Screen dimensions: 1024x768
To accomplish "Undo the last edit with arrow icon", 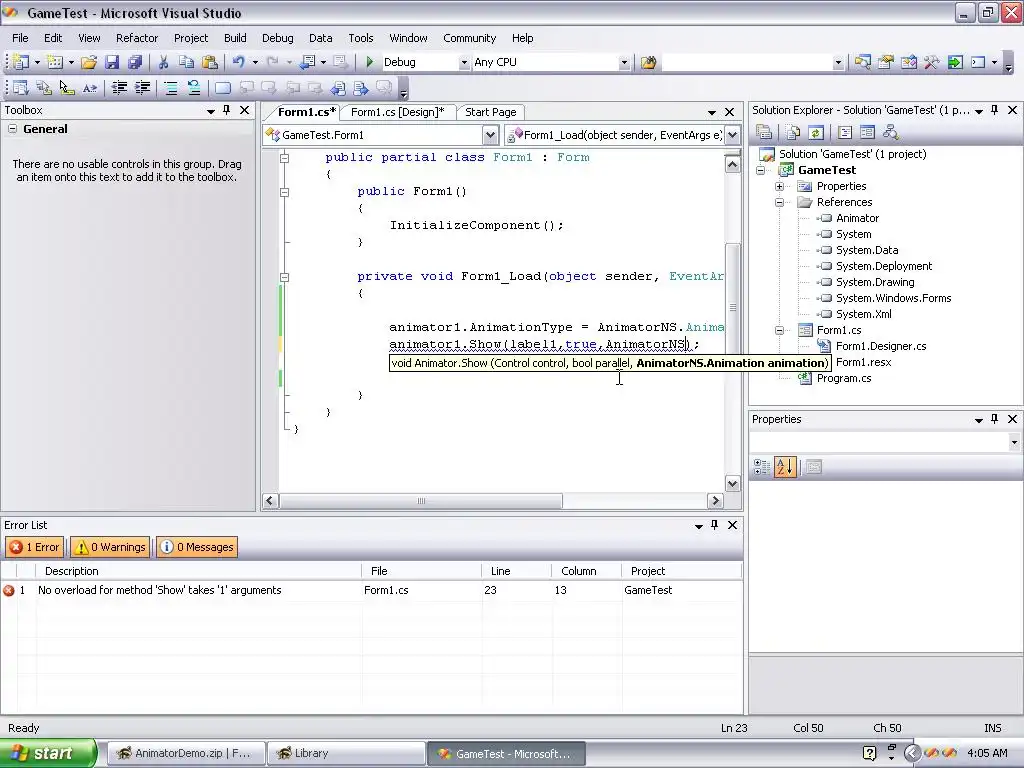I will point(239,62).
